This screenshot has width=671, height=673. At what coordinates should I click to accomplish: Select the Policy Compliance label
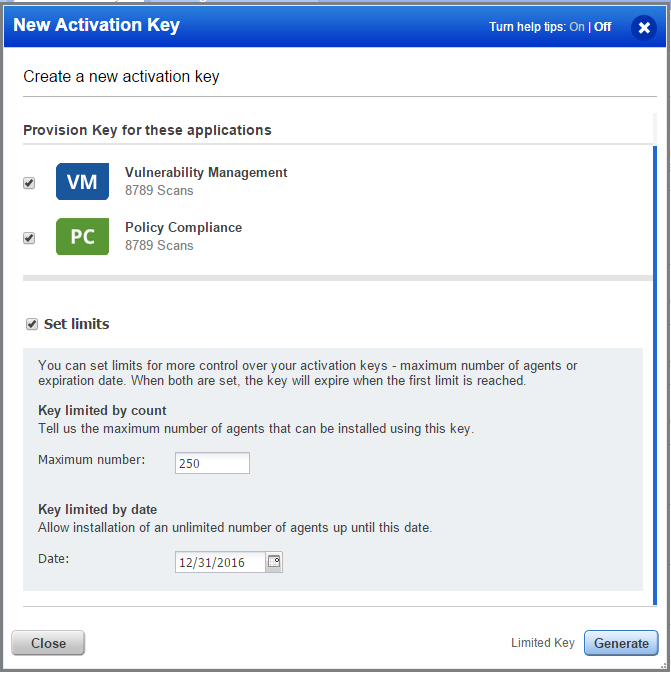coord(183,227)
